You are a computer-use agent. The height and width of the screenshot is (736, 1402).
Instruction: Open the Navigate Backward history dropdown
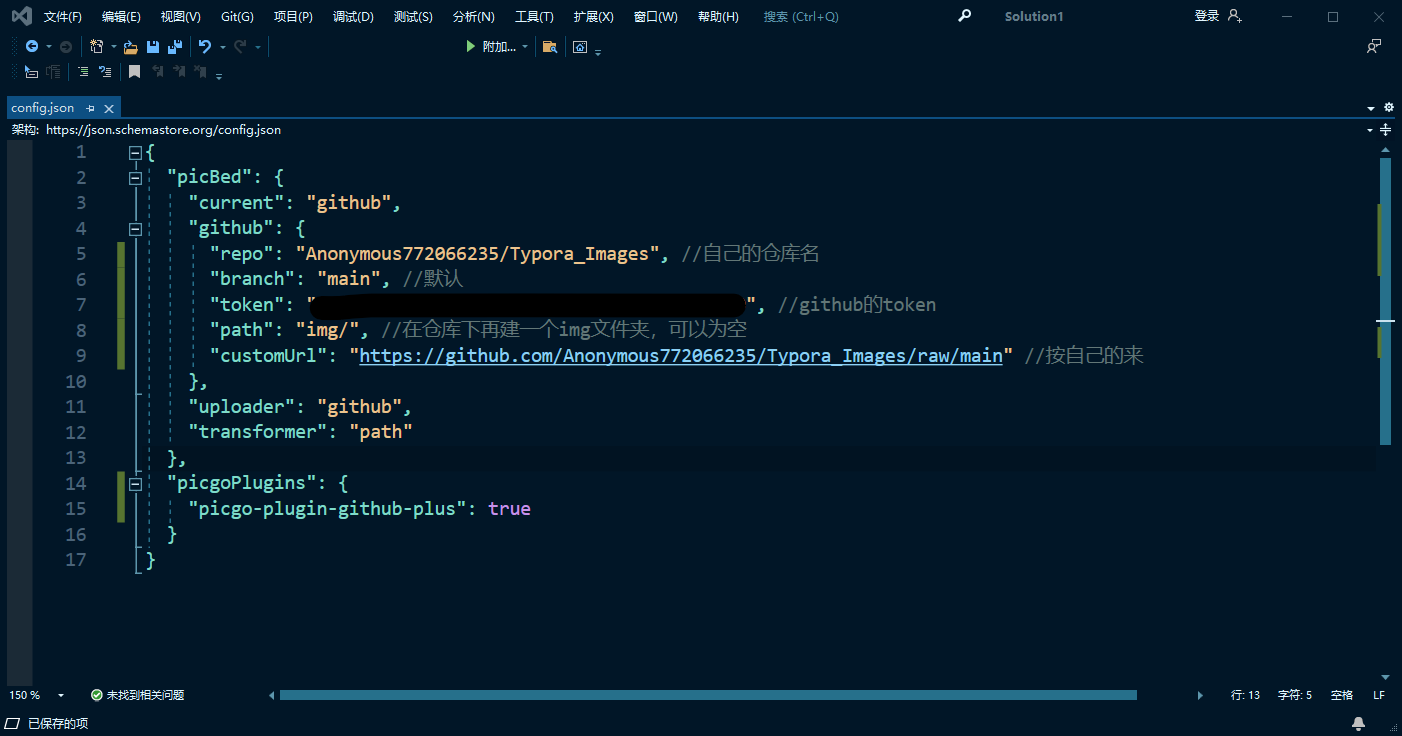point(48,47)
